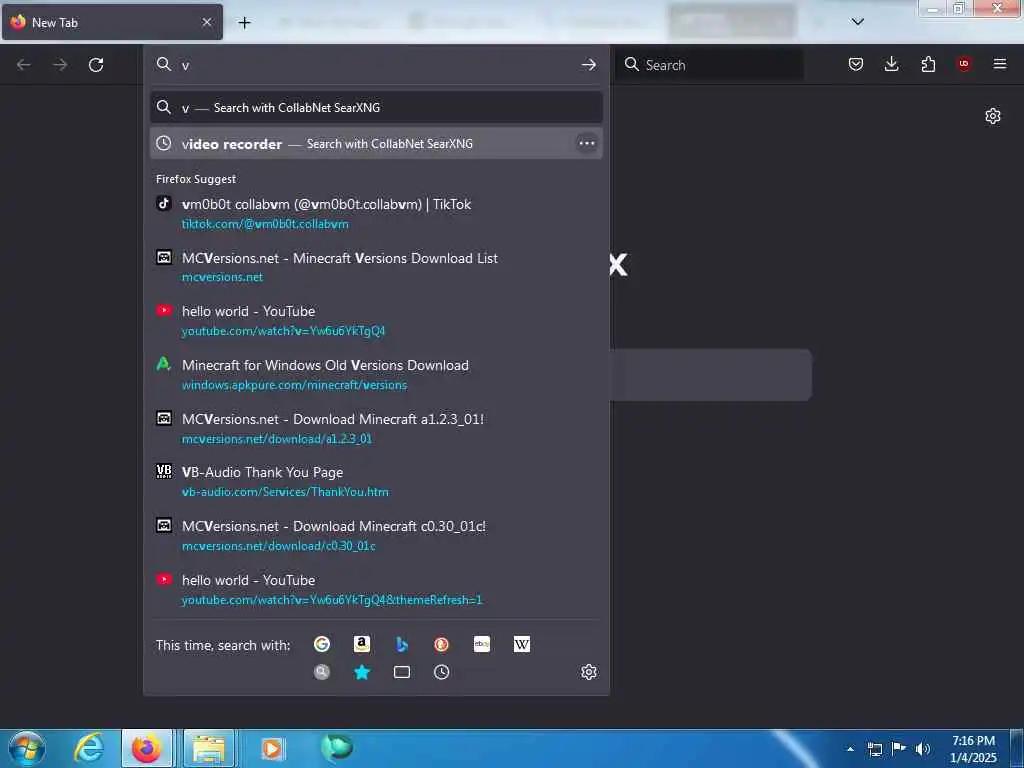Open the search settings gear in dropdown
The image size is (1024, 768).
[588, 672]
